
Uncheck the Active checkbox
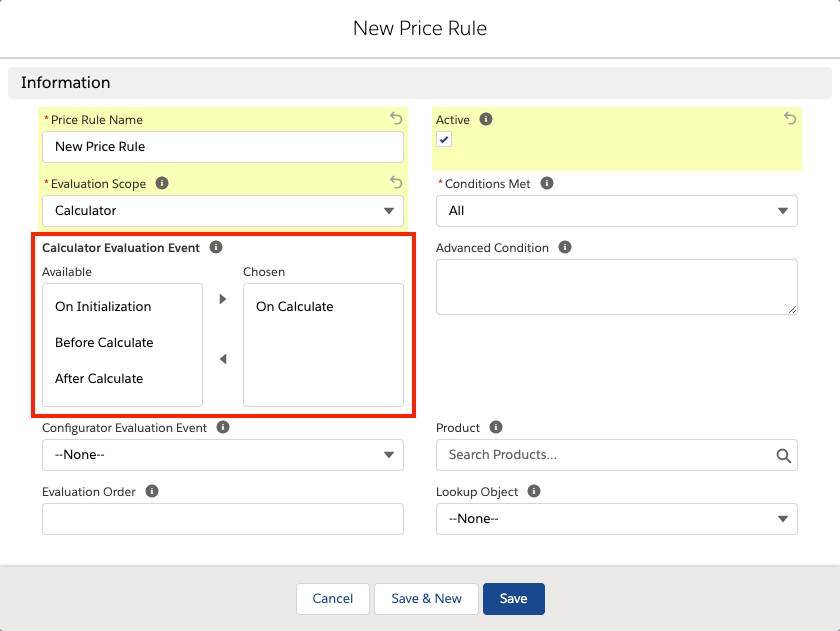(x=444, y=139)
